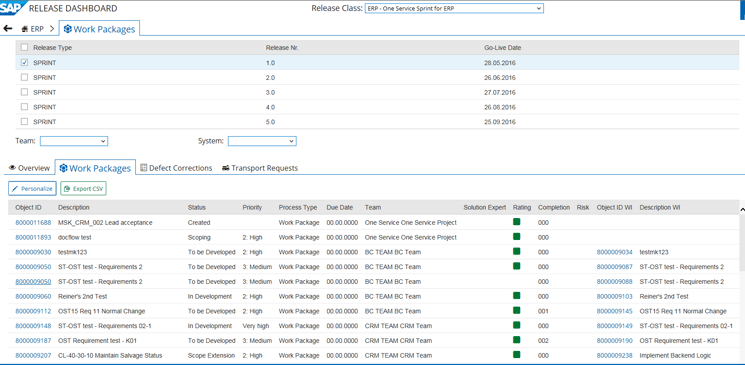Switch to the Transport Requests tab
Viewport: 745px width, 365px height.
pos(260,168)
